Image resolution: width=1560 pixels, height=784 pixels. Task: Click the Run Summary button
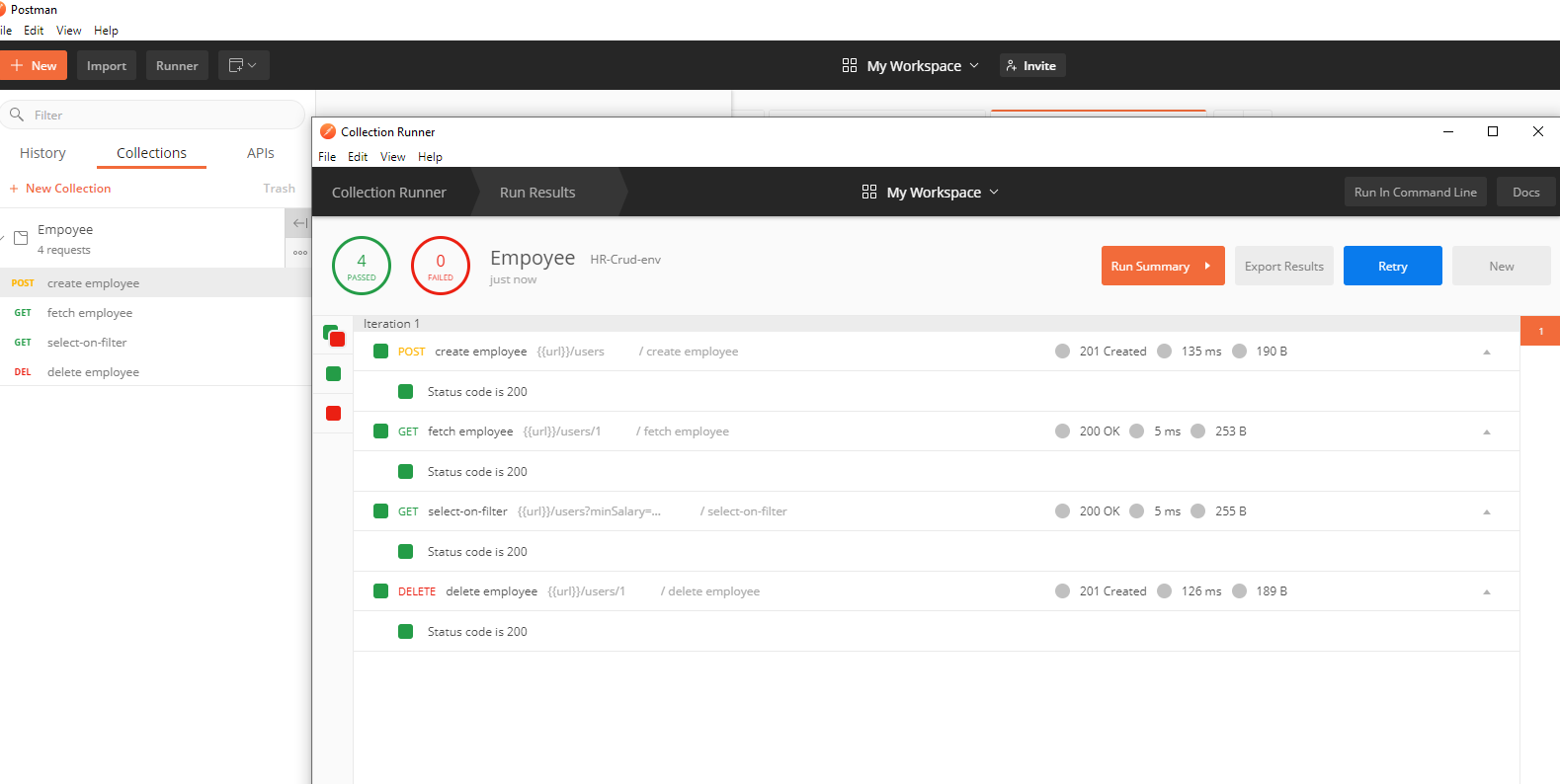tap(1163, 266)
